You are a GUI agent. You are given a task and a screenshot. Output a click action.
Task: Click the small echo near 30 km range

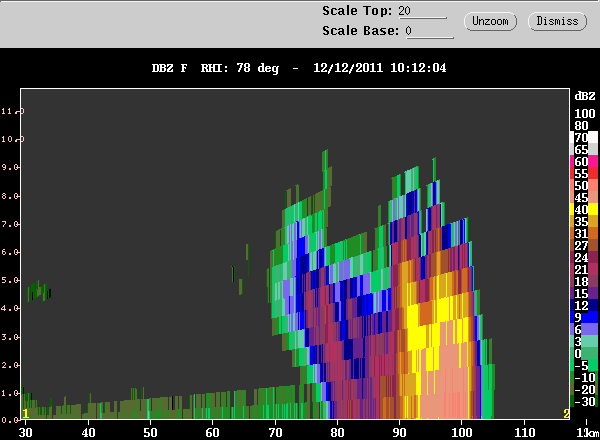39,291
